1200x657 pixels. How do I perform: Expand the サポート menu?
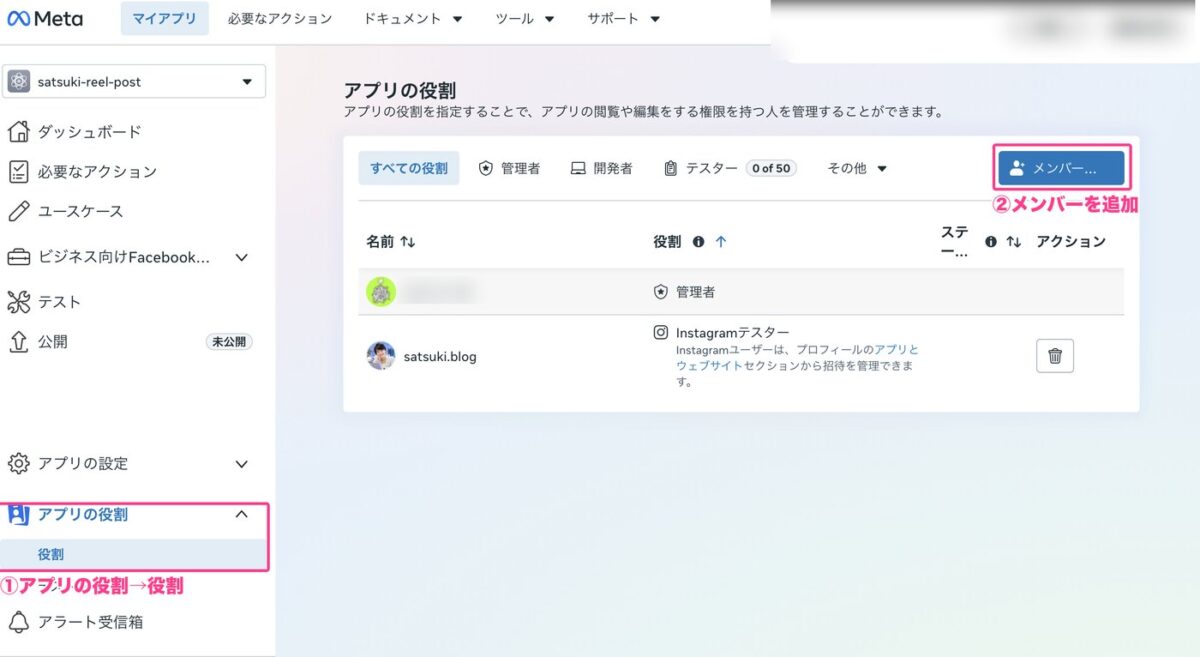click(x=624, y=19)
